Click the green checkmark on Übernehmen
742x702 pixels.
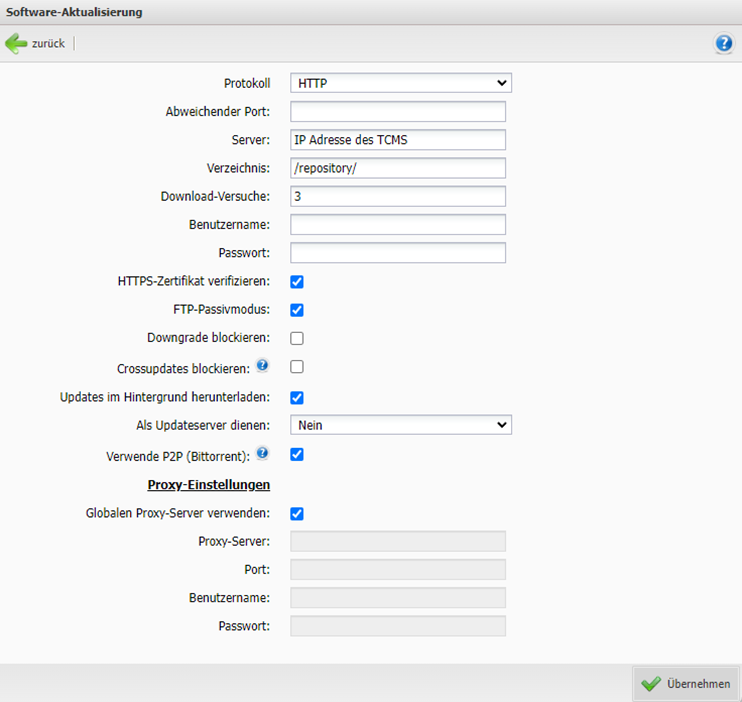click(651, 684)
